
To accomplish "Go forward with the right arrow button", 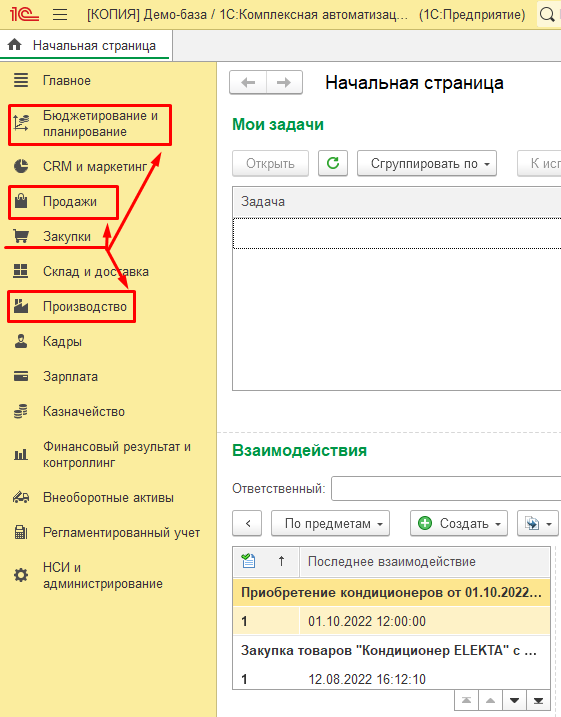I will [x=284, y=83].
